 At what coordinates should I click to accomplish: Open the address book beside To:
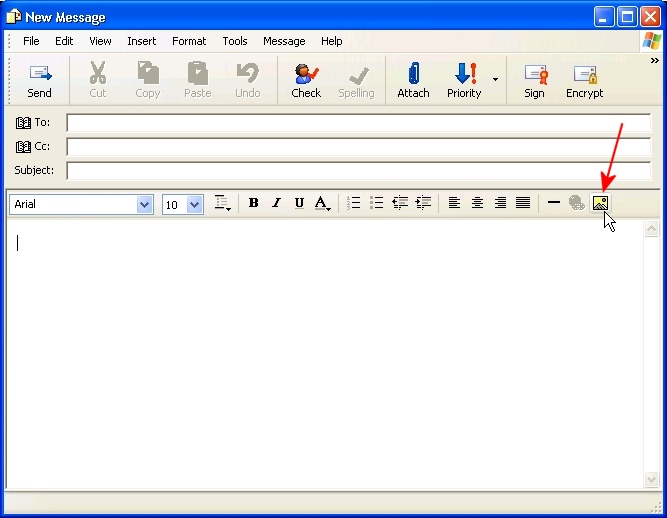pos(23,123)
